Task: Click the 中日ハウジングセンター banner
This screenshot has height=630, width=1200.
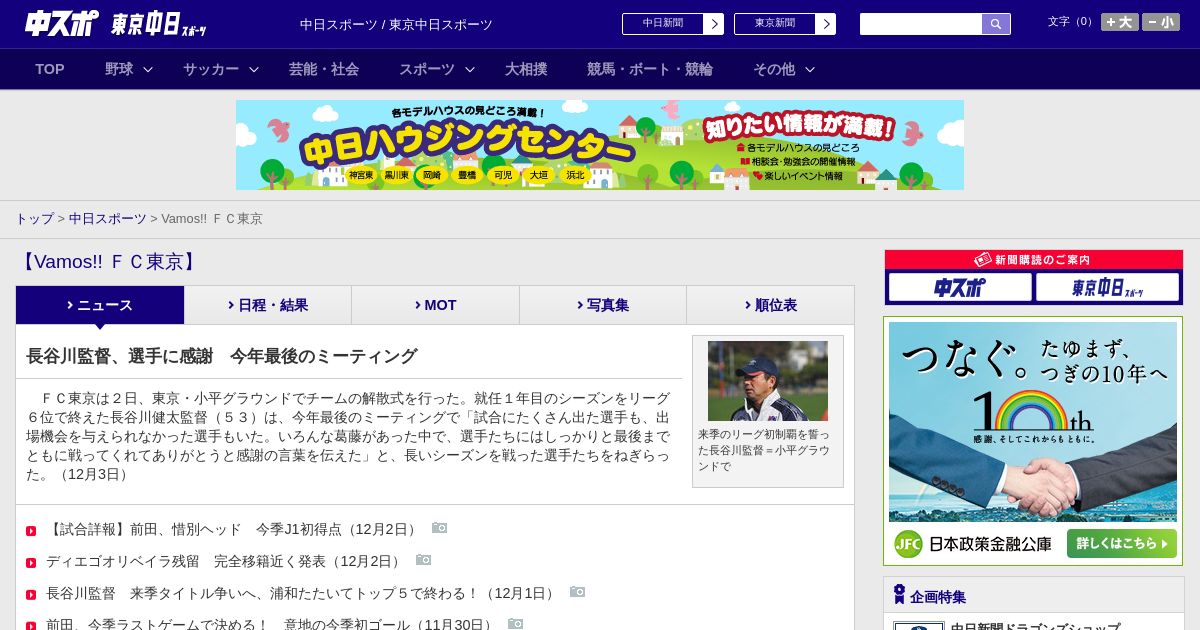Action: [600, 145]
